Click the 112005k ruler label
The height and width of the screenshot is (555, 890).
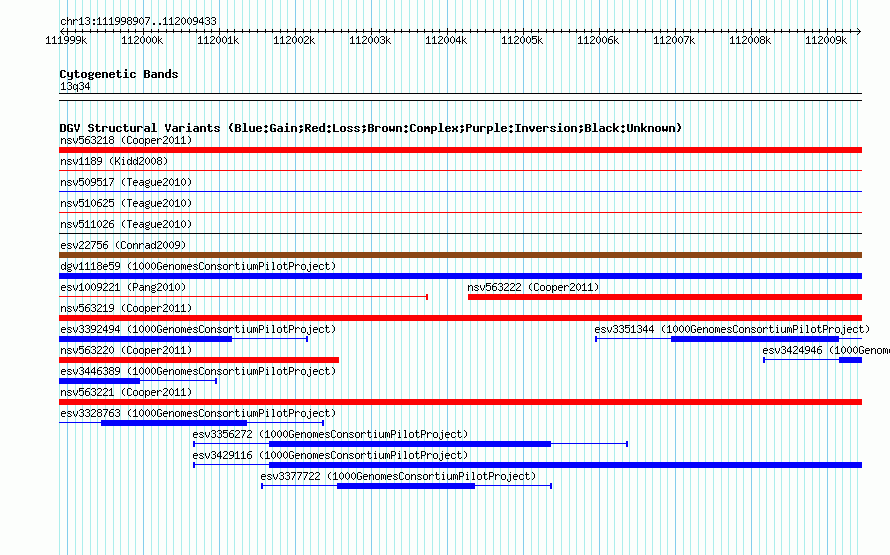pos(522,41)
